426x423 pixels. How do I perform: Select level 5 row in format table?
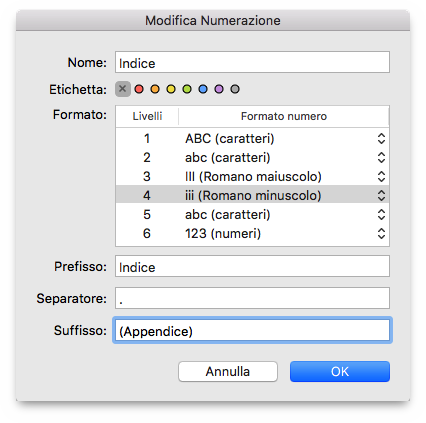coord(252,215)
